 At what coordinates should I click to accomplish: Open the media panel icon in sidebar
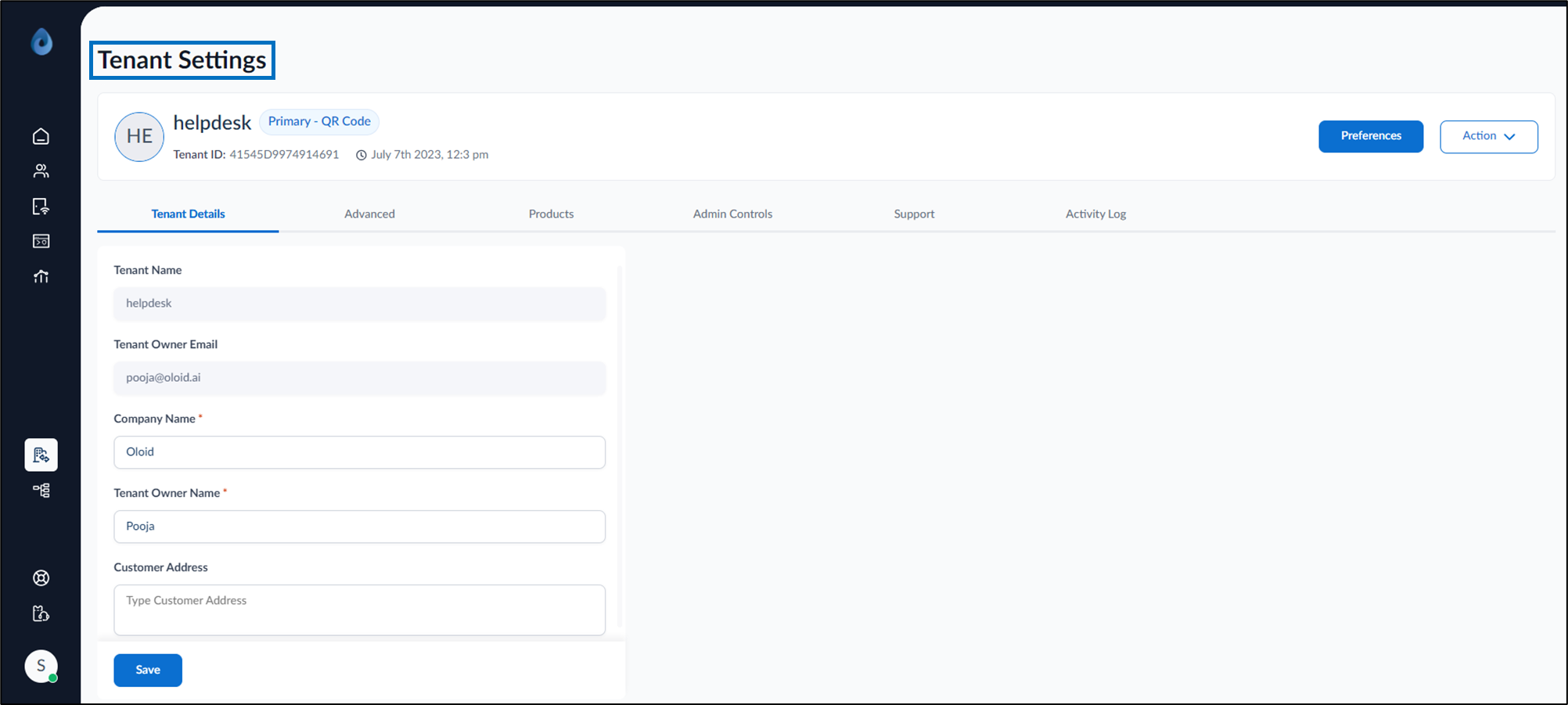pos(41,241)
